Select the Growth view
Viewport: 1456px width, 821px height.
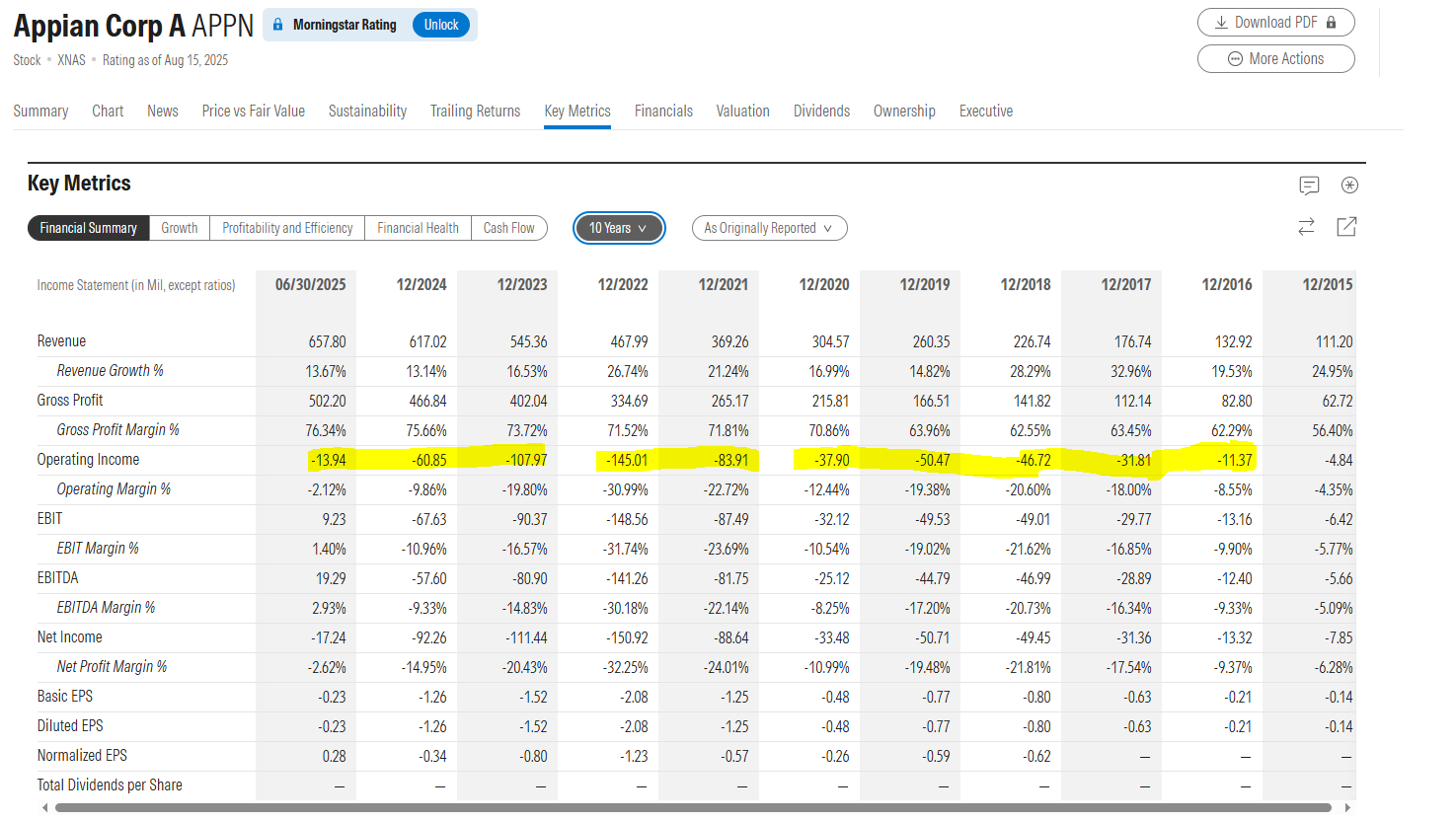coord(180,228)
